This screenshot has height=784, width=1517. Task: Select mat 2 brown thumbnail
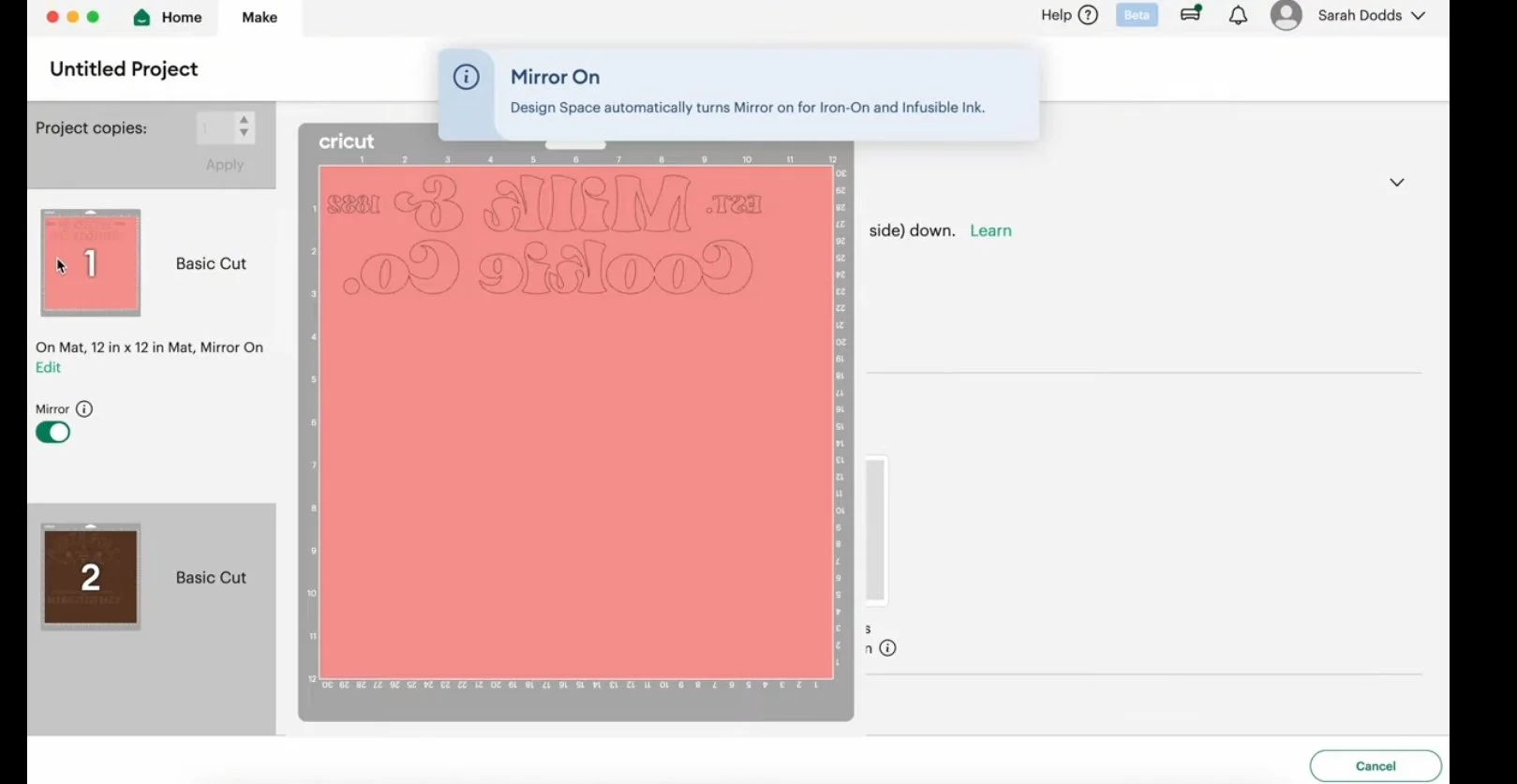pos(91,577)
